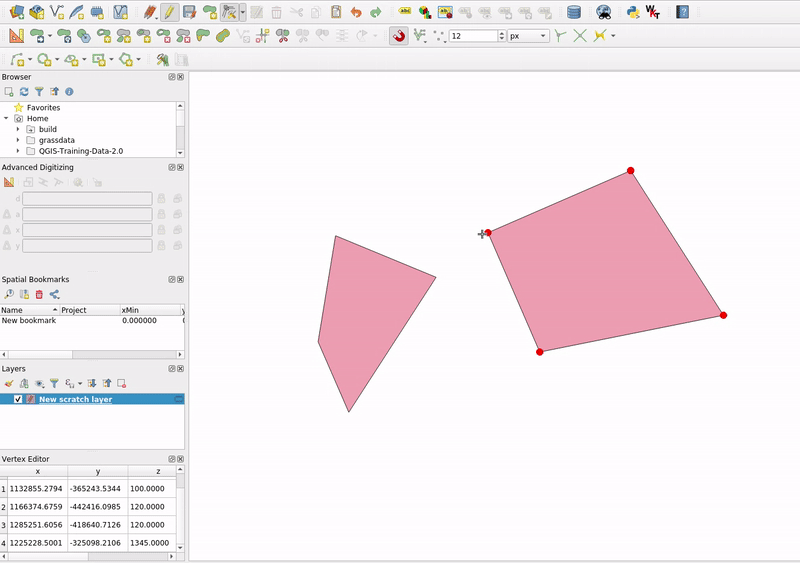Toggle Topological Editing icon
The image size is (800, 563).
(x=560, y=35)
